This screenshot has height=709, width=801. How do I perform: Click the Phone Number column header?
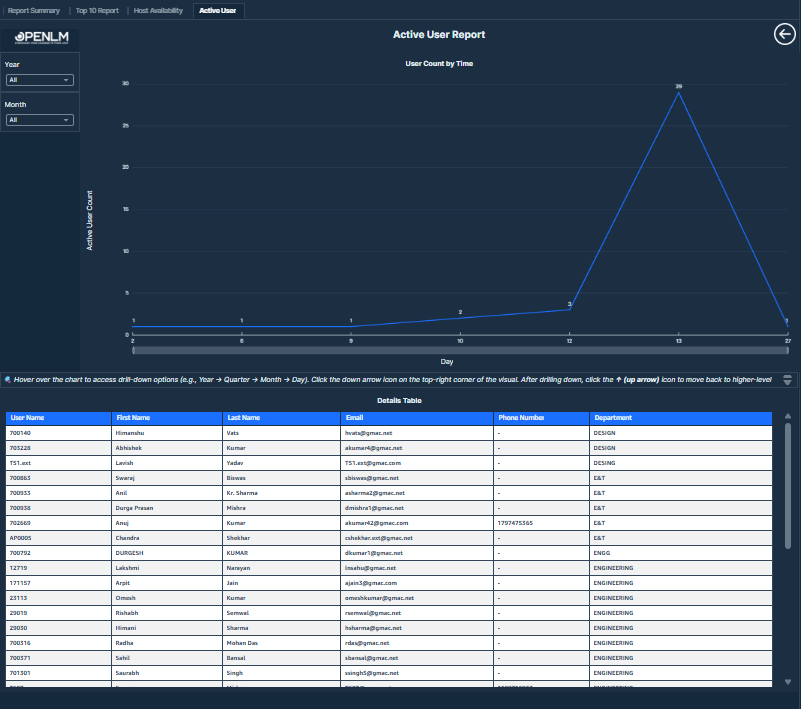(x=521, y=418)
